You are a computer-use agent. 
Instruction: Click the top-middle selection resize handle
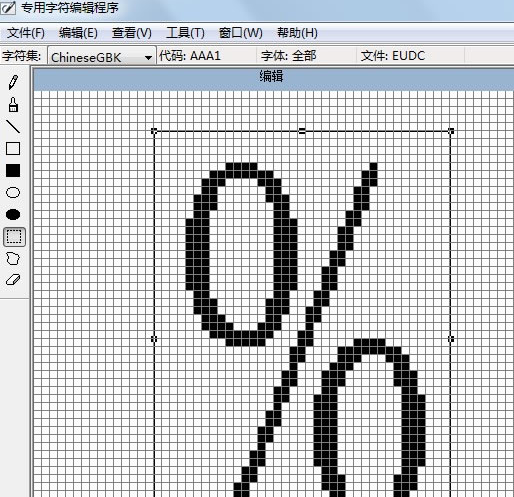coord(302,131)
